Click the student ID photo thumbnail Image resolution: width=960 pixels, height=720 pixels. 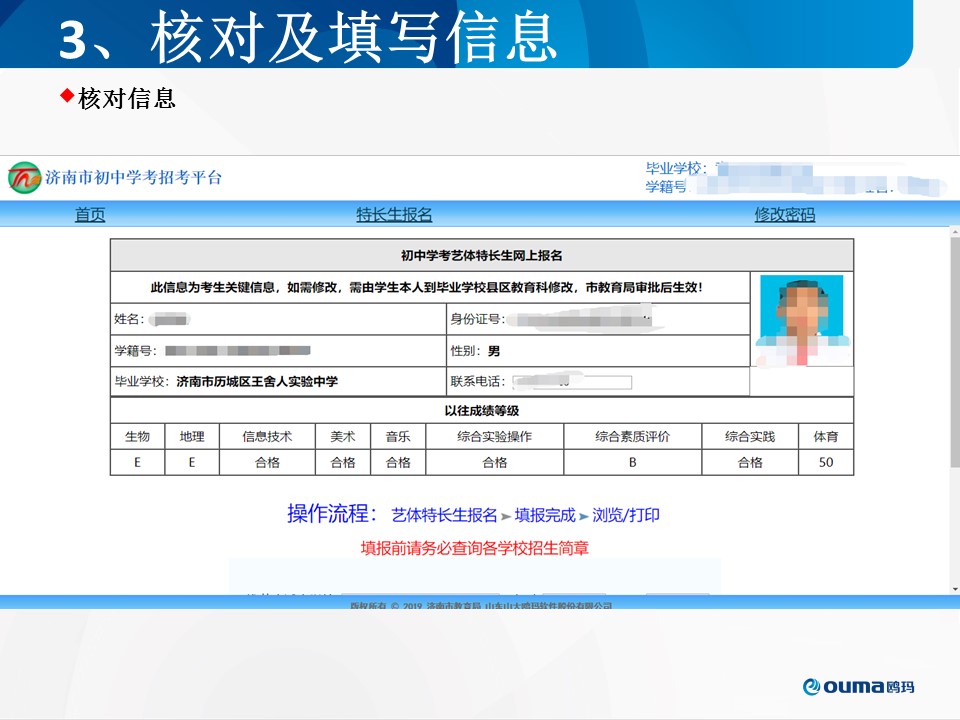point(801,320)
